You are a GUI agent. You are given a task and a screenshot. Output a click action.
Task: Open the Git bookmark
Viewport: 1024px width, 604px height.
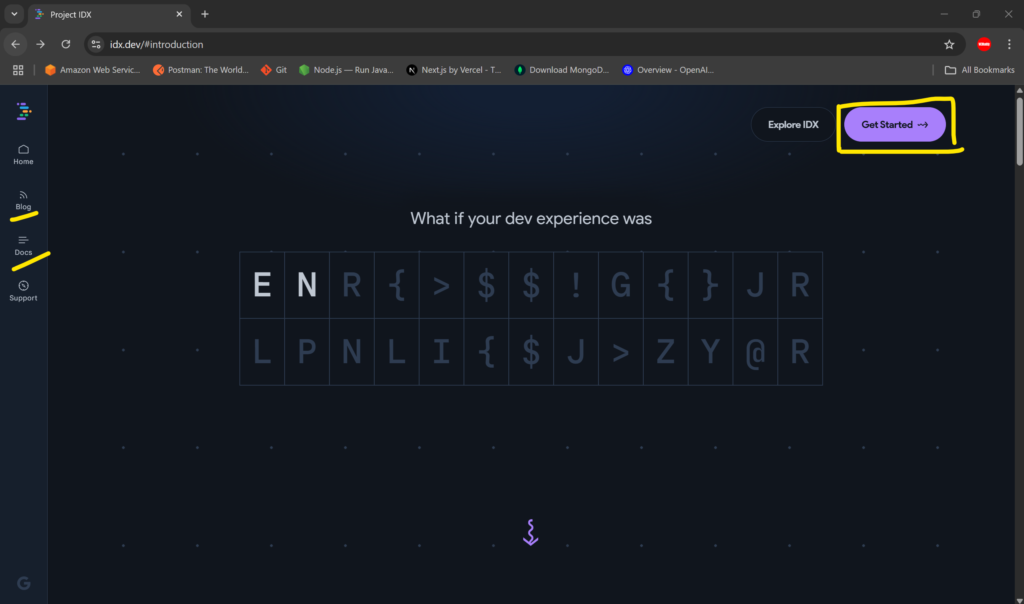point(274,70)
